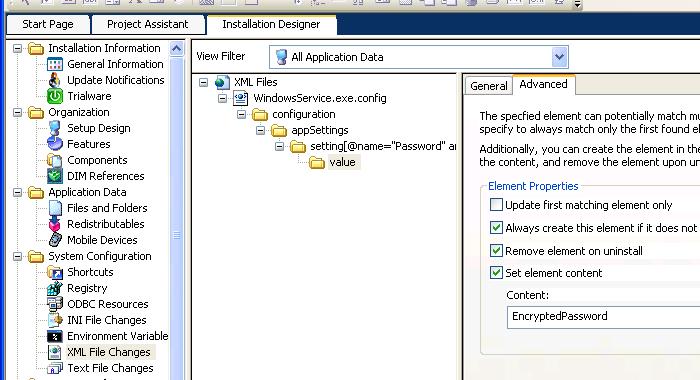Select the value tree row text

[342, 162]
